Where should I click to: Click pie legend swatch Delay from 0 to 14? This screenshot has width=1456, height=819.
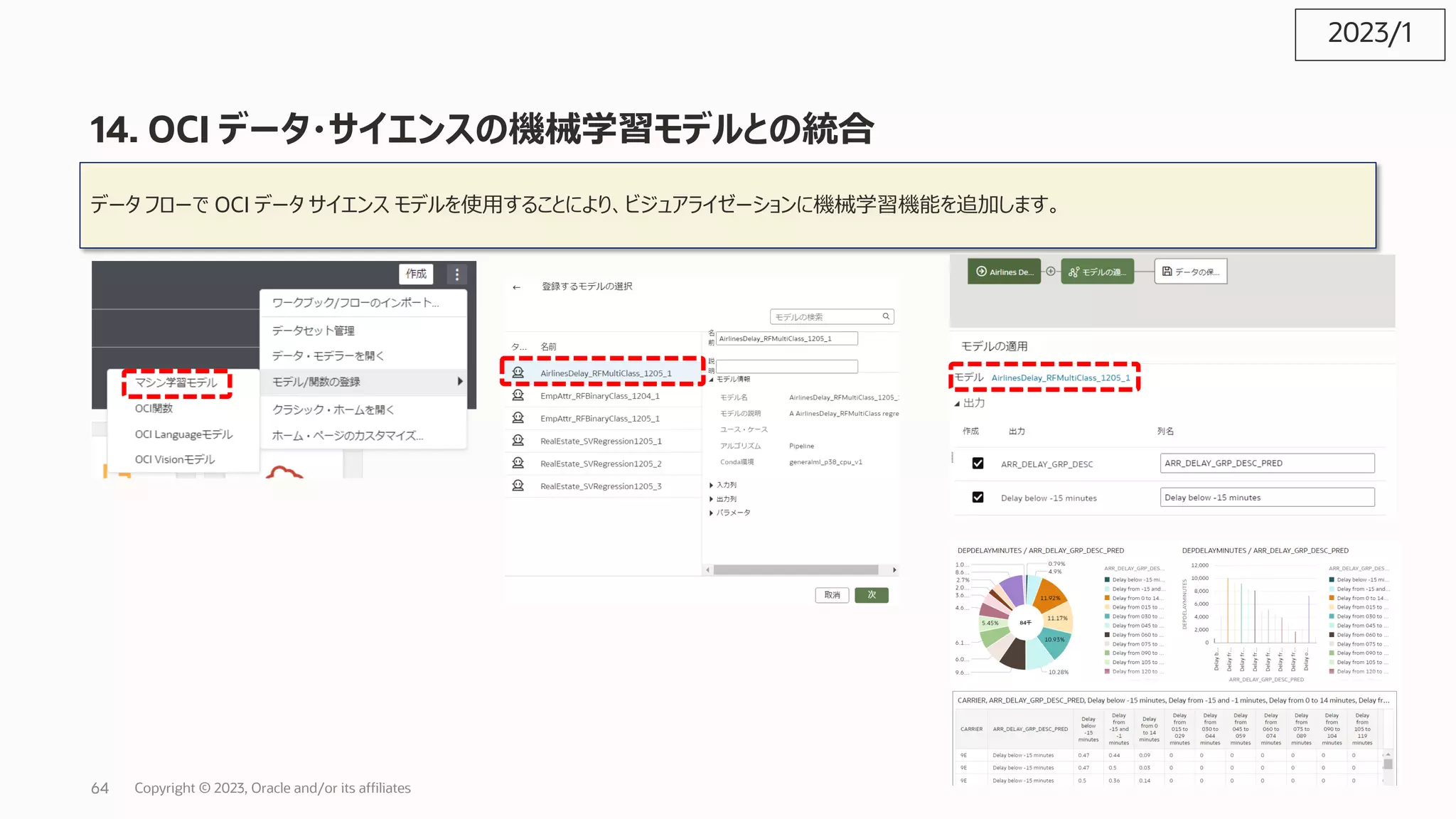tap(1107, 599)
